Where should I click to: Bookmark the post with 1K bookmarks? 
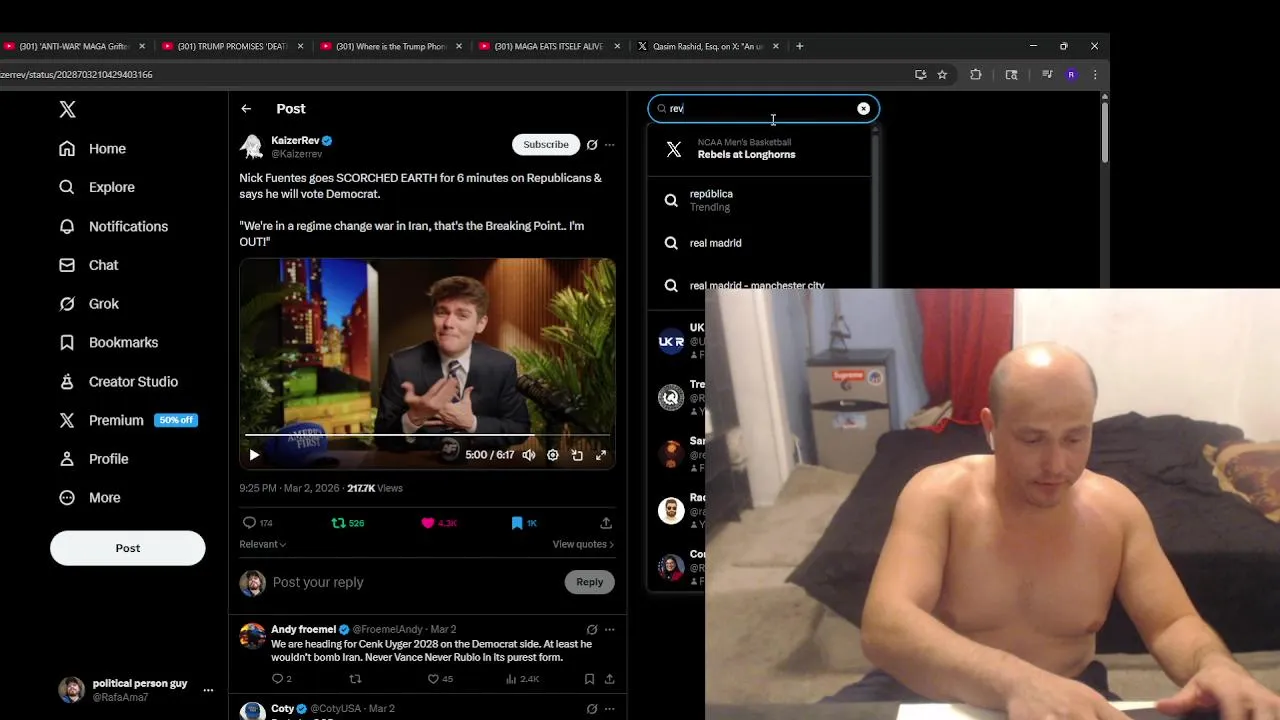(524, 523)
